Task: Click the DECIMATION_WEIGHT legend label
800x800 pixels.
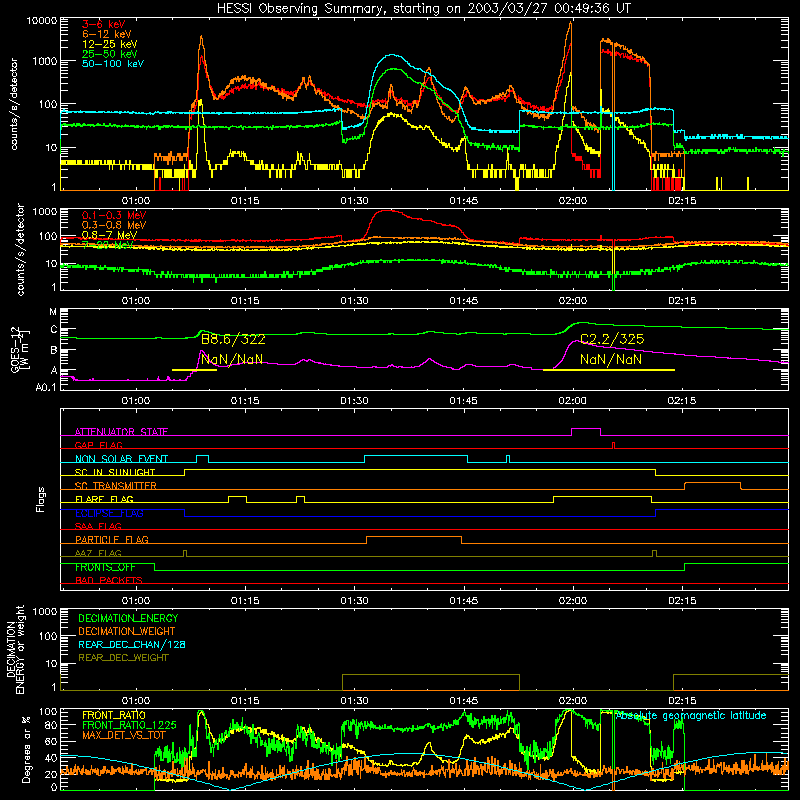Action: [127, 632]
